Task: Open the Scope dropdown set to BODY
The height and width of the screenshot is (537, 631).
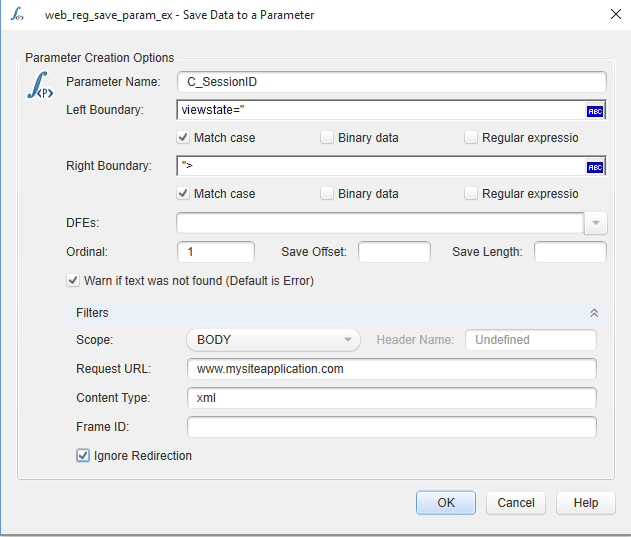Action: click(273, 340)
